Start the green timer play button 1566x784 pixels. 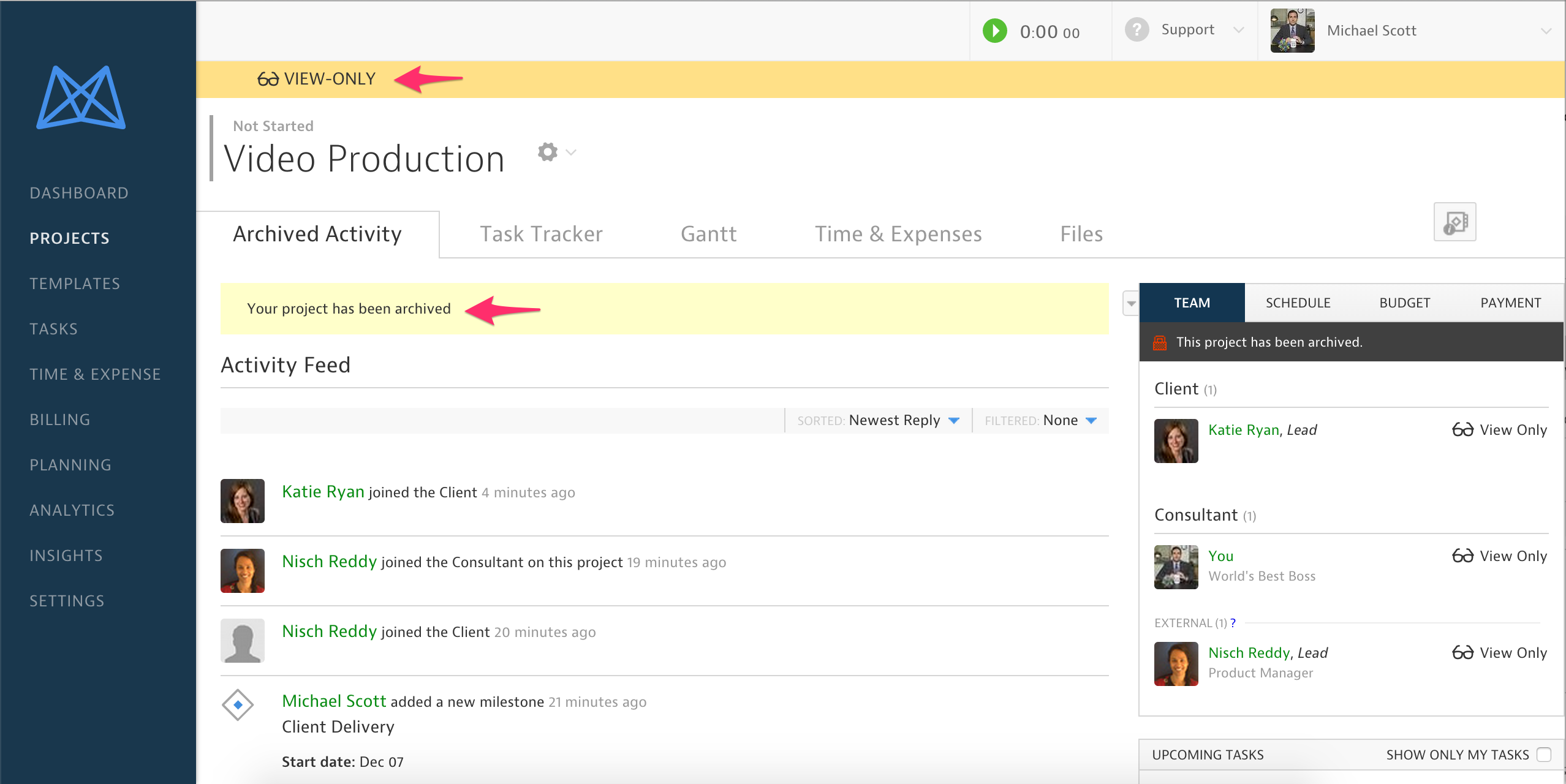pos(994,31)
